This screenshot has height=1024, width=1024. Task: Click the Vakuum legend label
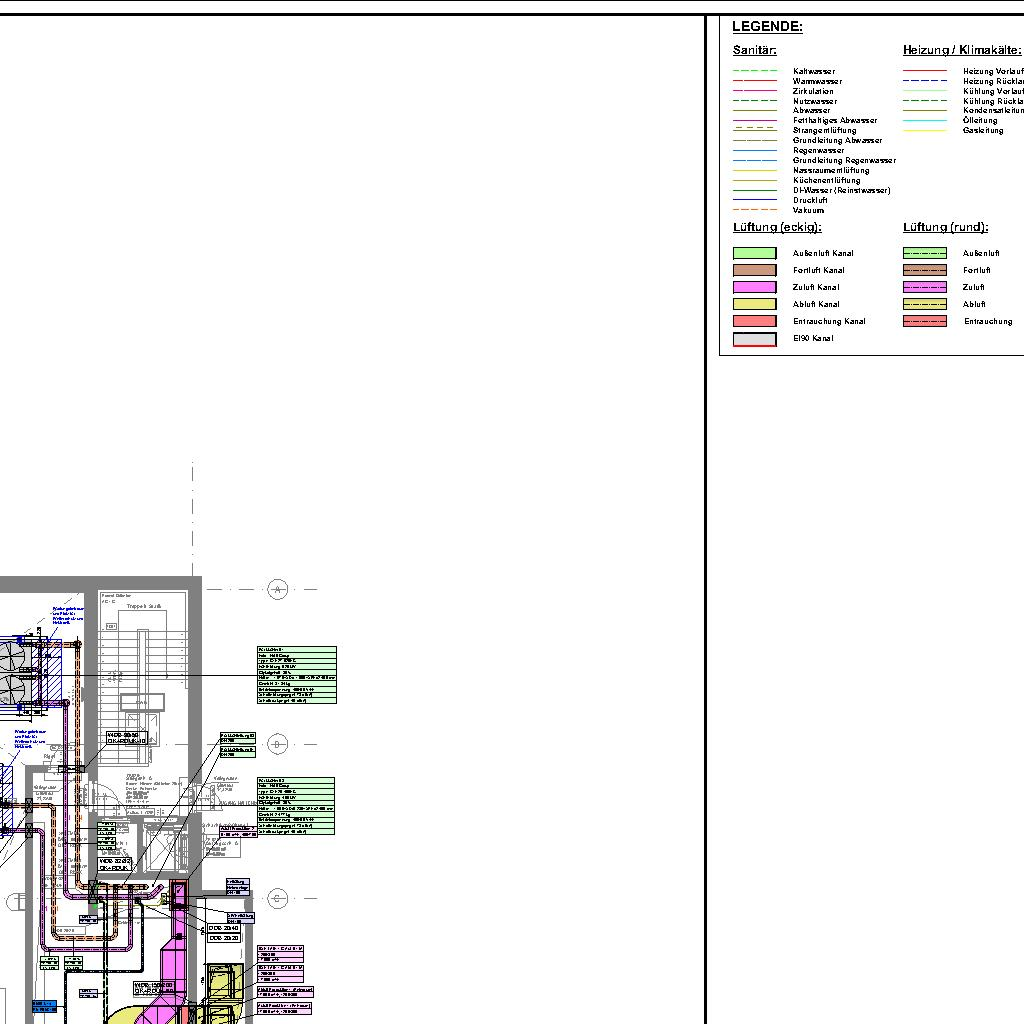pos(808,210)
